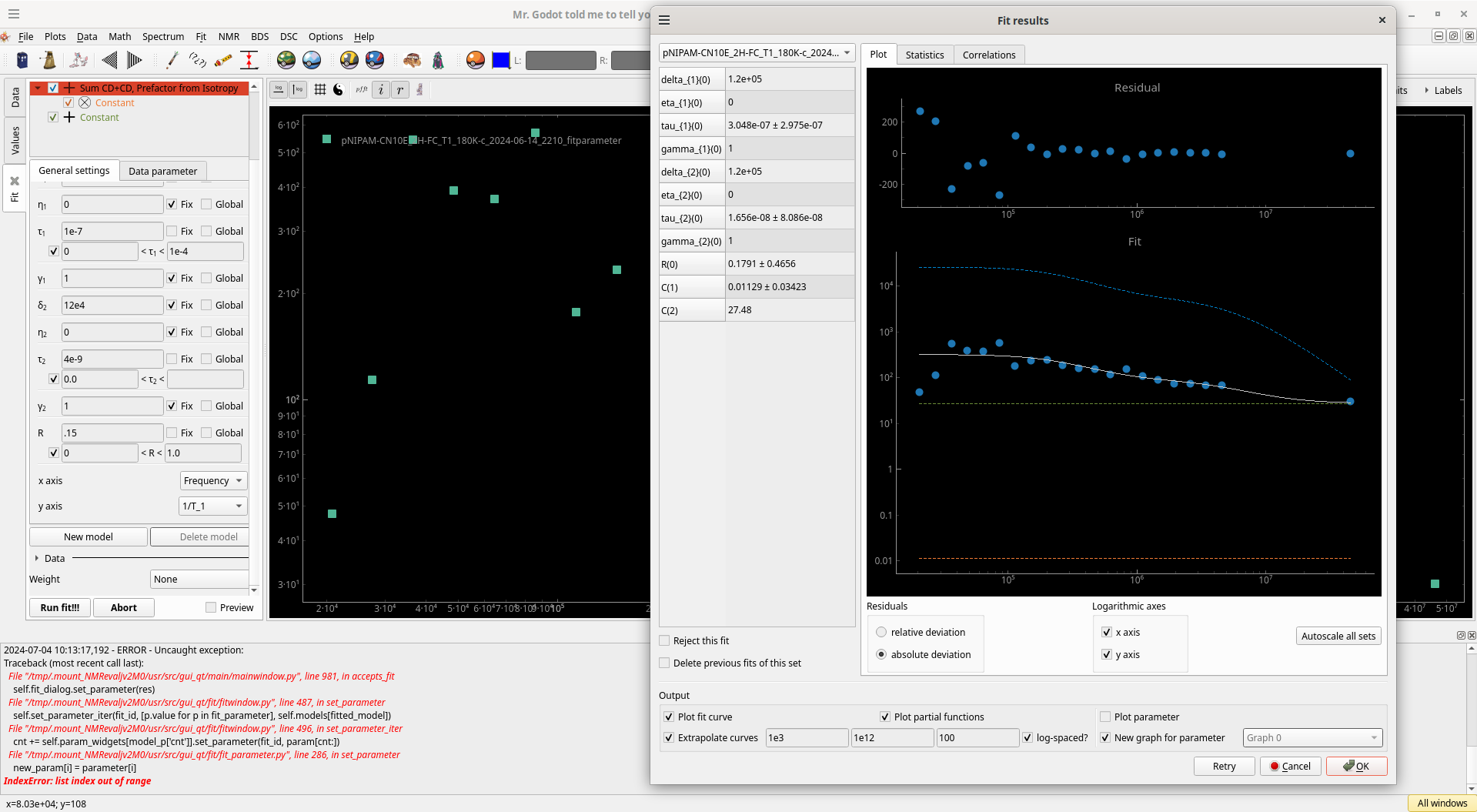1477x812 pixels.
Task: Click the Dalek icon in toolbar
Action: click(x=48, y=60)
